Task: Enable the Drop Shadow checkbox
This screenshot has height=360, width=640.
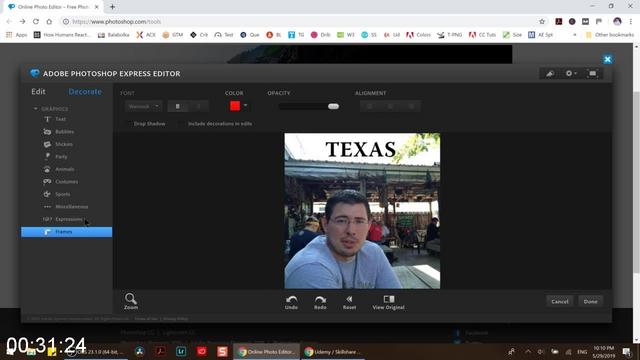Action: [x=129, y=124]
